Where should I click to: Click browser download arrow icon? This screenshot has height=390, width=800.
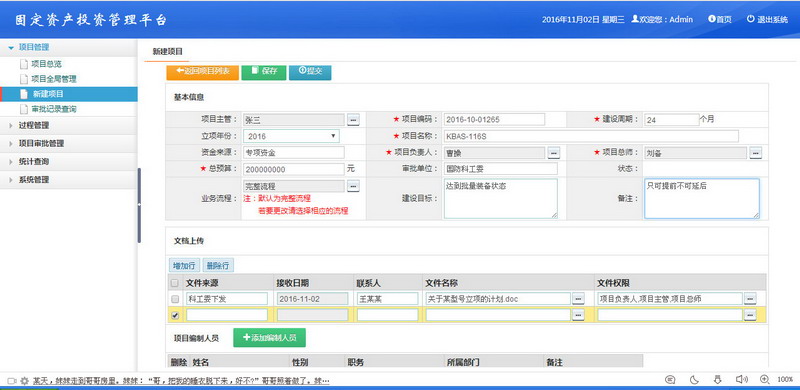click(x=718, y=379)
